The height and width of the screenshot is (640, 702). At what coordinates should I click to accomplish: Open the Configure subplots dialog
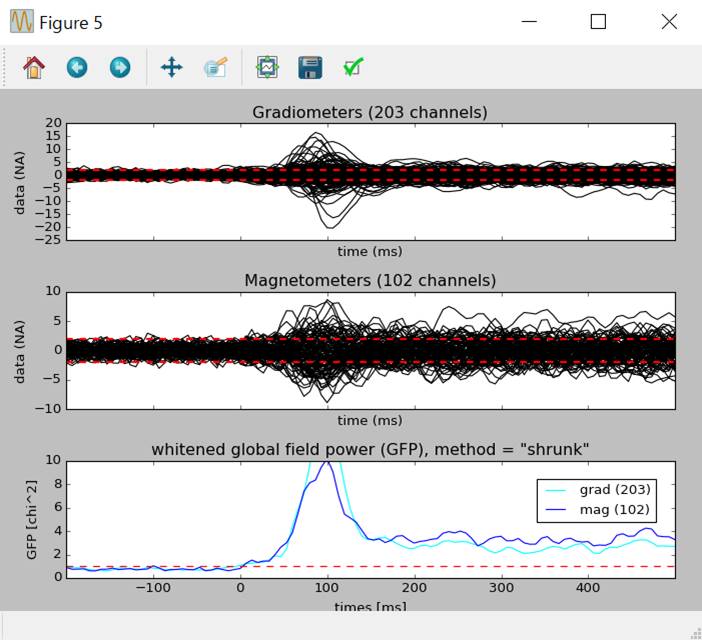click(267, 67)
